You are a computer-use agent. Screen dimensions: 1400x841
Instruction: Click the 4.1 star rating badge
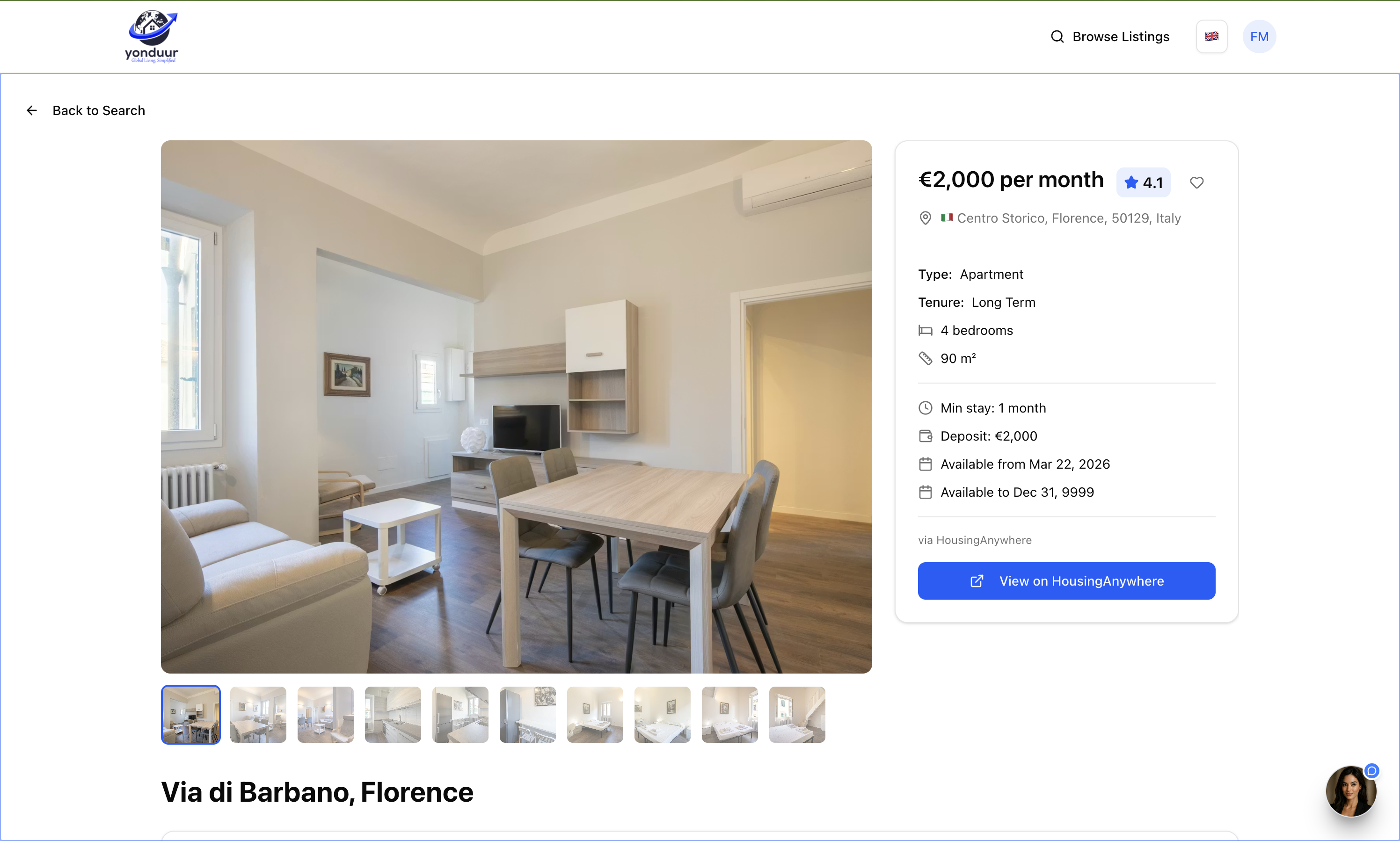(1143, 182)
